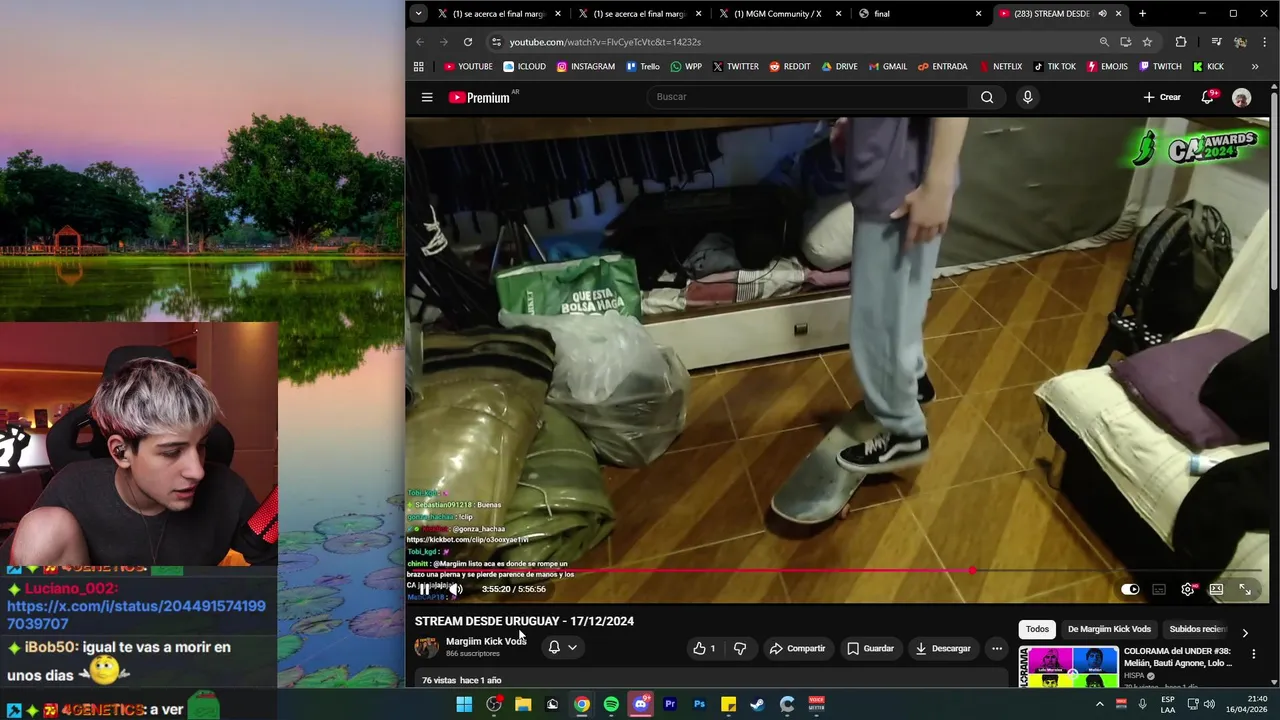Screen dimensions: 1280x720
Task: Open the TWITCH bookmark
Action: (1160, 67)
